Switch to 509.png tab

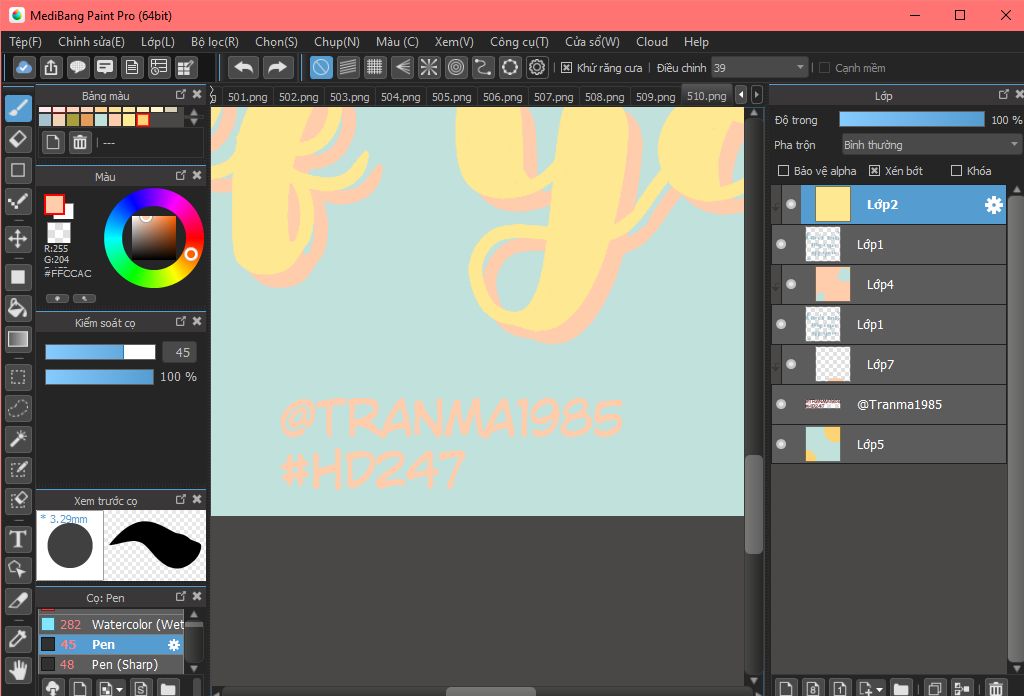655,97
